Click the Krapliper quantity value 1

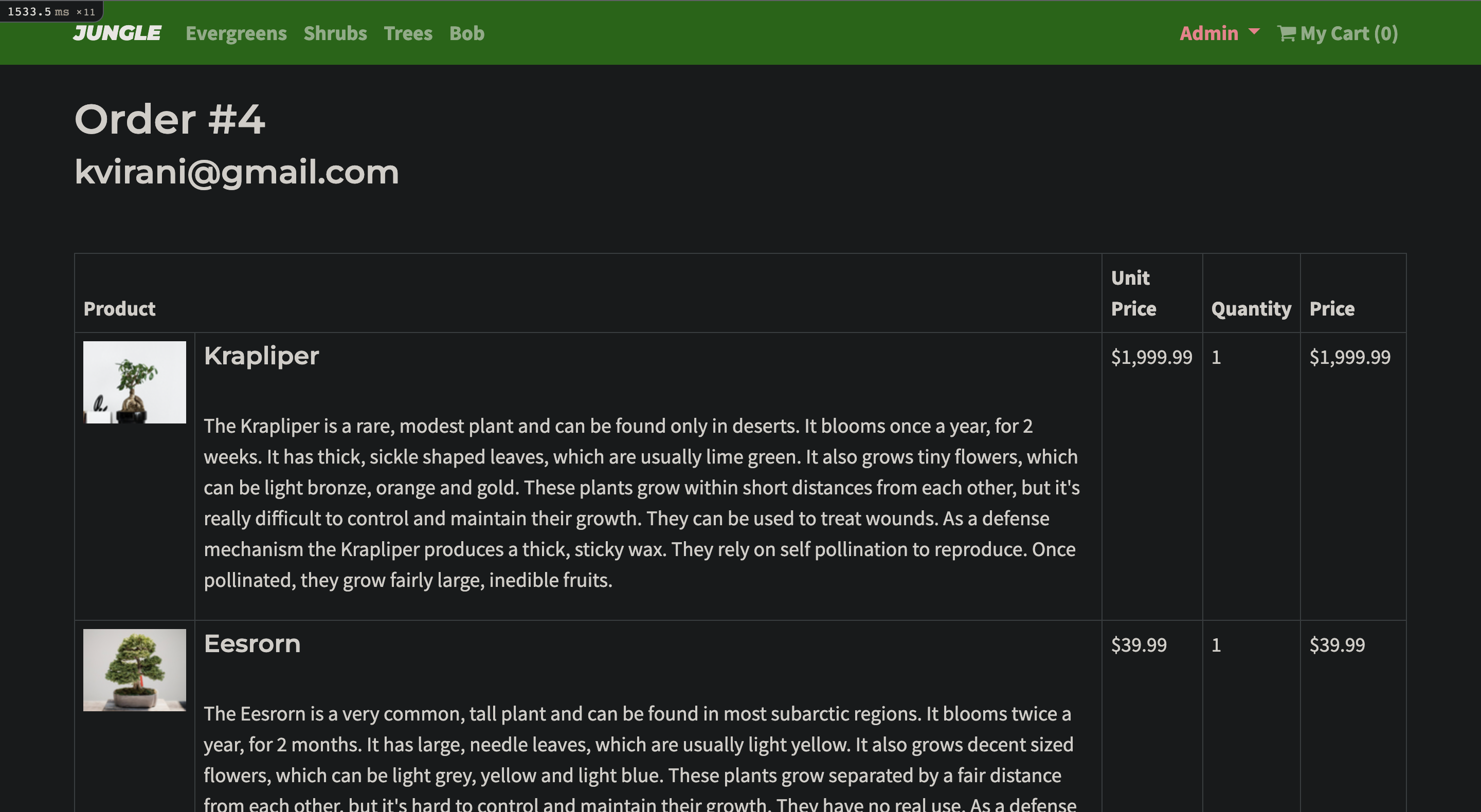tap(1216, 357)
